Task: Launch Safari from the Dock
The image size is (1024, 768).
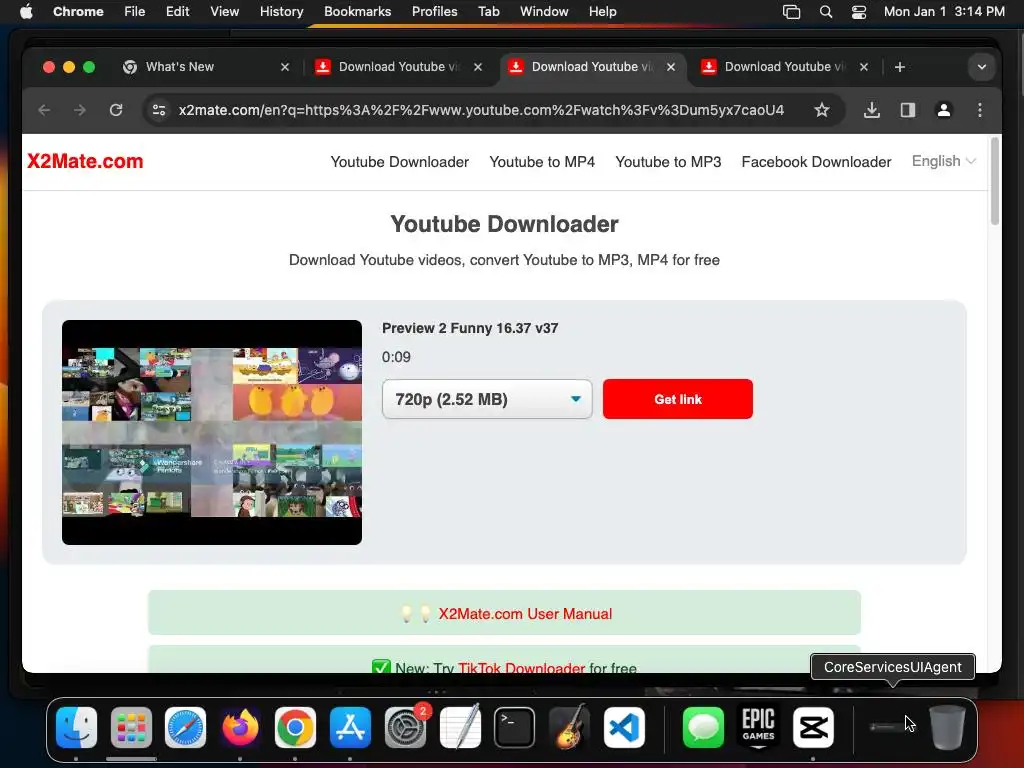Action: point(185,727)
